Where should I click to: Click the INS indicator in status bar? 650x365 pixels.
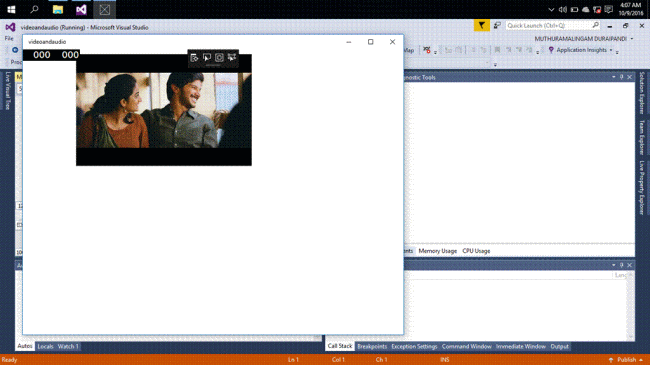pyautogui.click(x=445, y=360)
